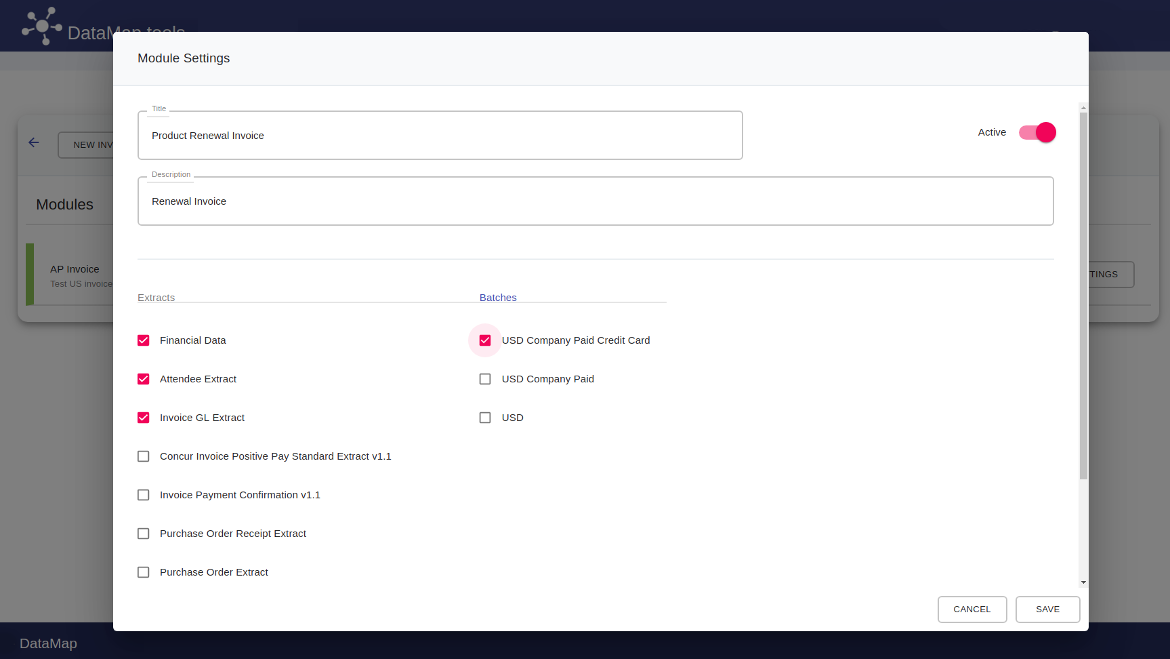Edit the Title input field
Screen dimensions: 1170x659
click(440, 136)
